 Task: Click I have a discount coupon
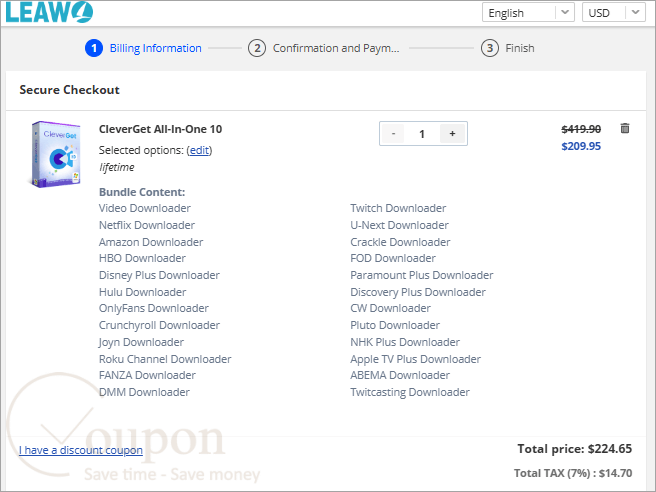(x=81, y=450)
